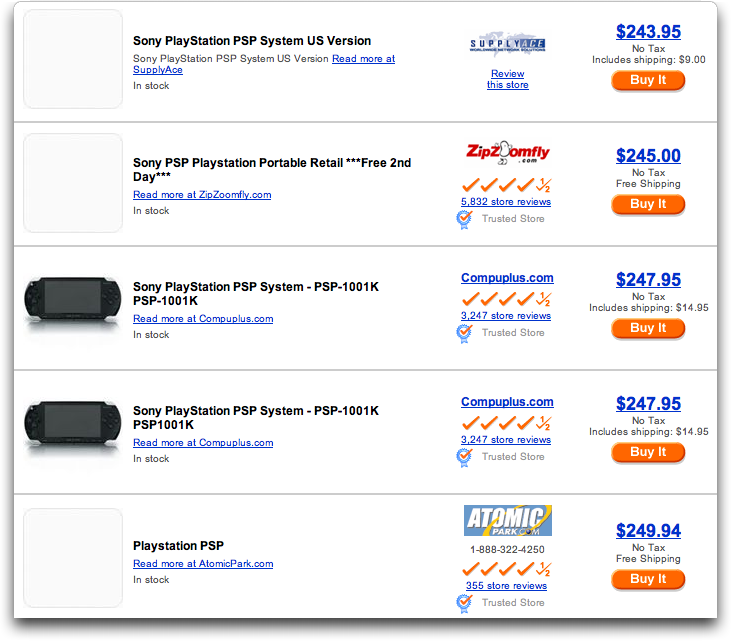Viewport: 731px width, 641px height.
Task: Click first Compuplus Trusted Store badge
Action: pos(464,333)
